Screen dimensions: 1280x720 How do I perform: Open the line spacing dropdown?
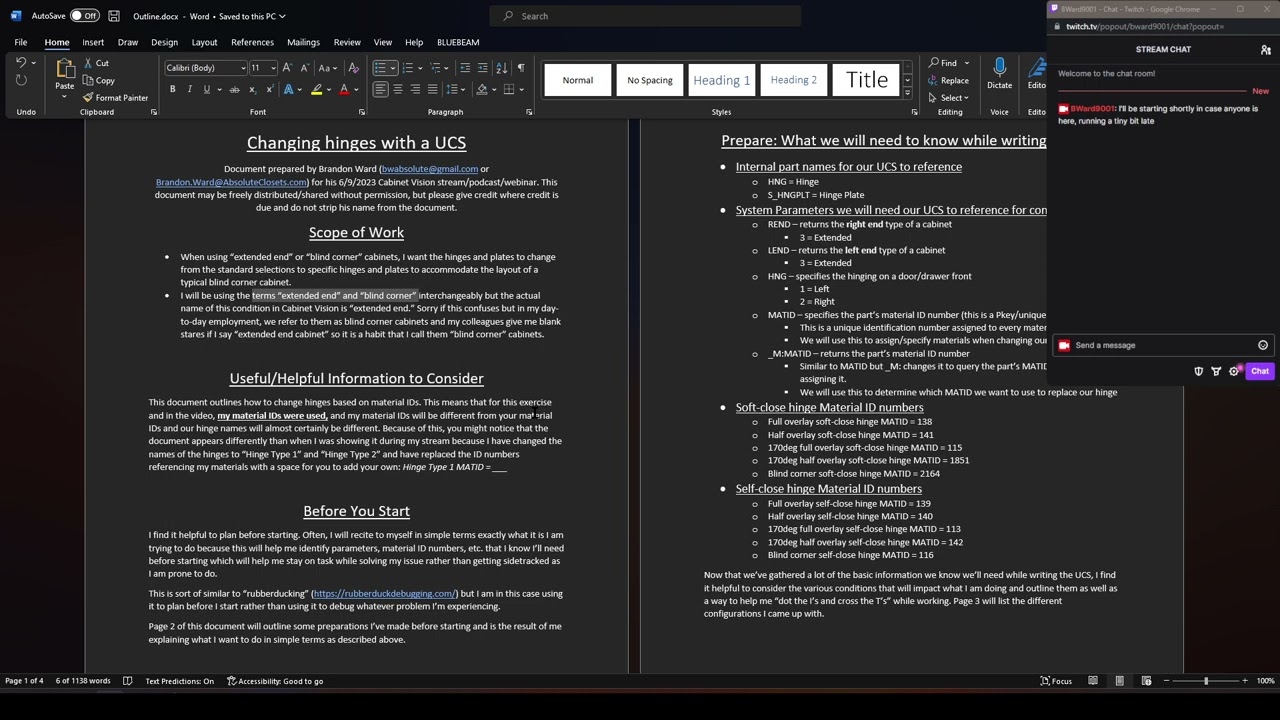[454, 90]
